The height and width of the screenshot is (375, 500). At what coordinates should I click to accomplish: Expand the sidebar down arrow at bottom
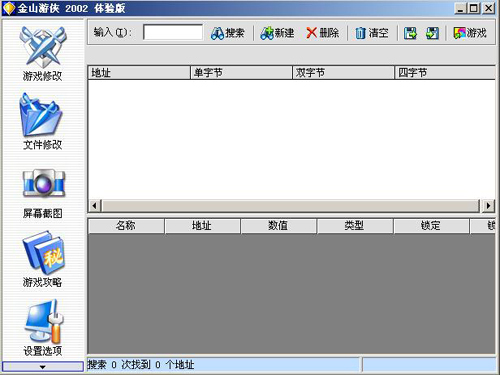coord(43,367)
